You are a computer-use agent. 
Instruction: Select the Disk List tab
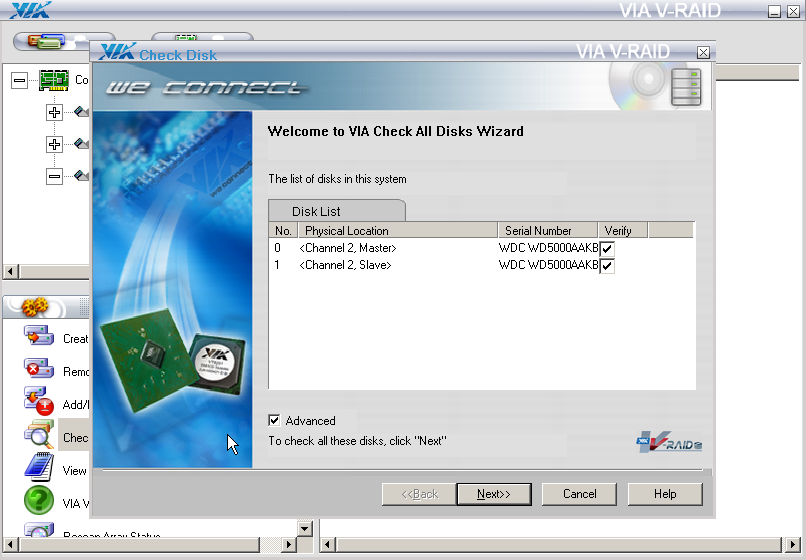(x=337, y=211)
